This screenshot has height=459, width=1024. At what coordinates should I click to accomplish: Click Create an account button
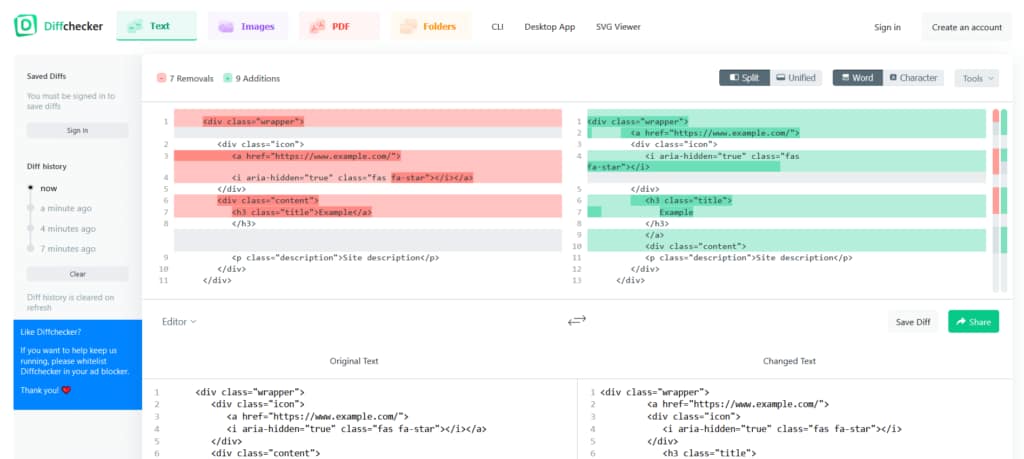click(x=967, y=27)
